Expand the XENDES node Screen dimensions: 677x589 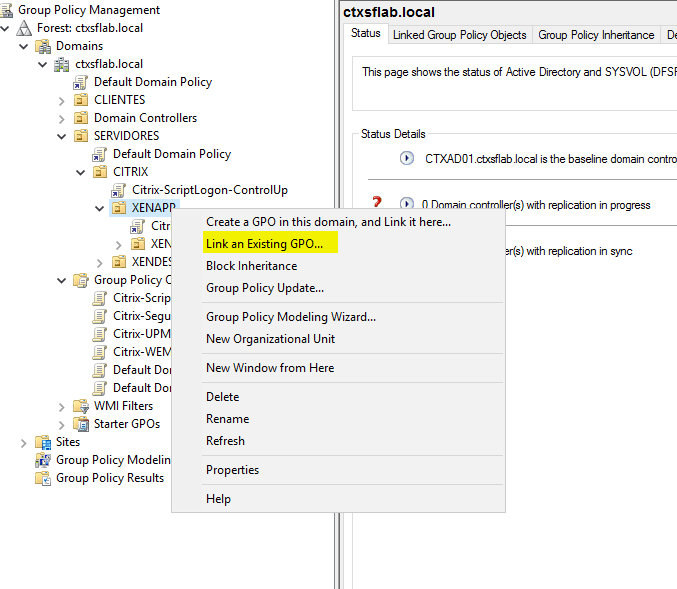click(100, 263)
